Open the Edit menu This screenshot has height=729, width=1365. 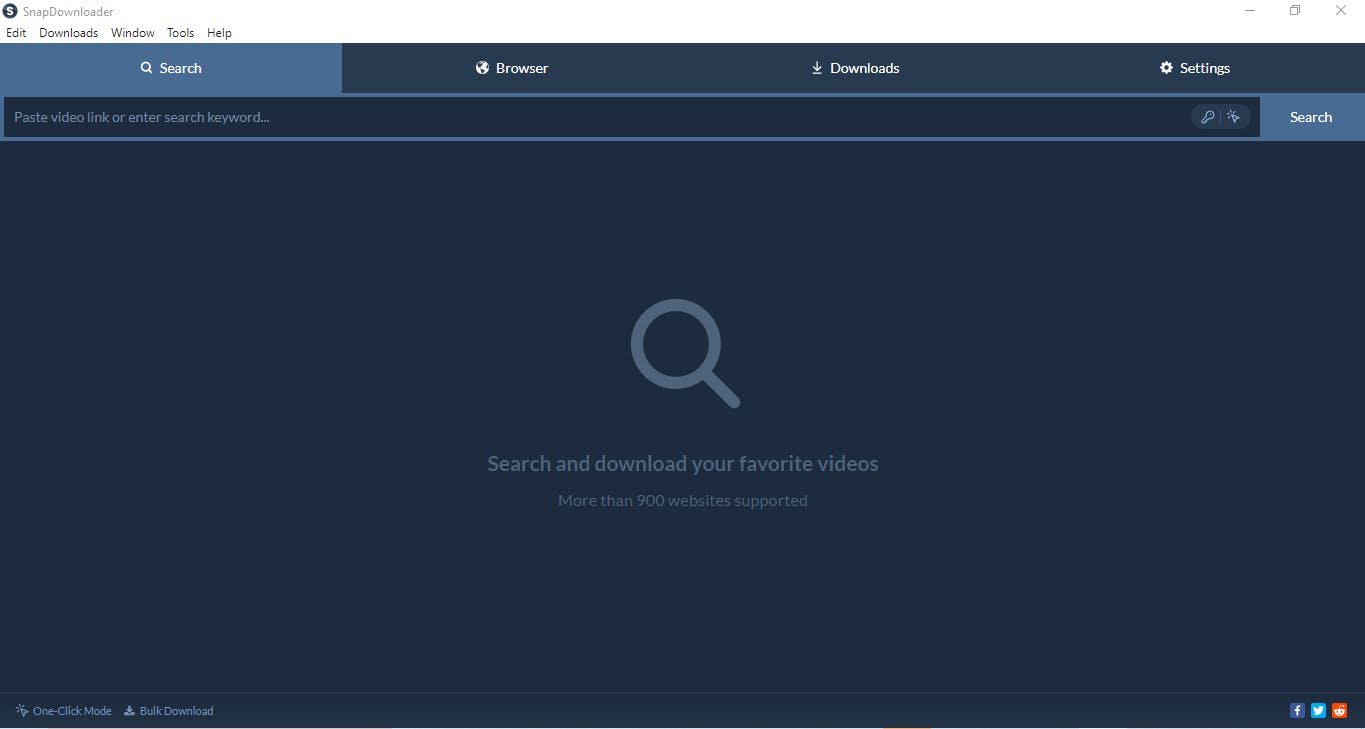pyautogui.click(x=16, y=33)
